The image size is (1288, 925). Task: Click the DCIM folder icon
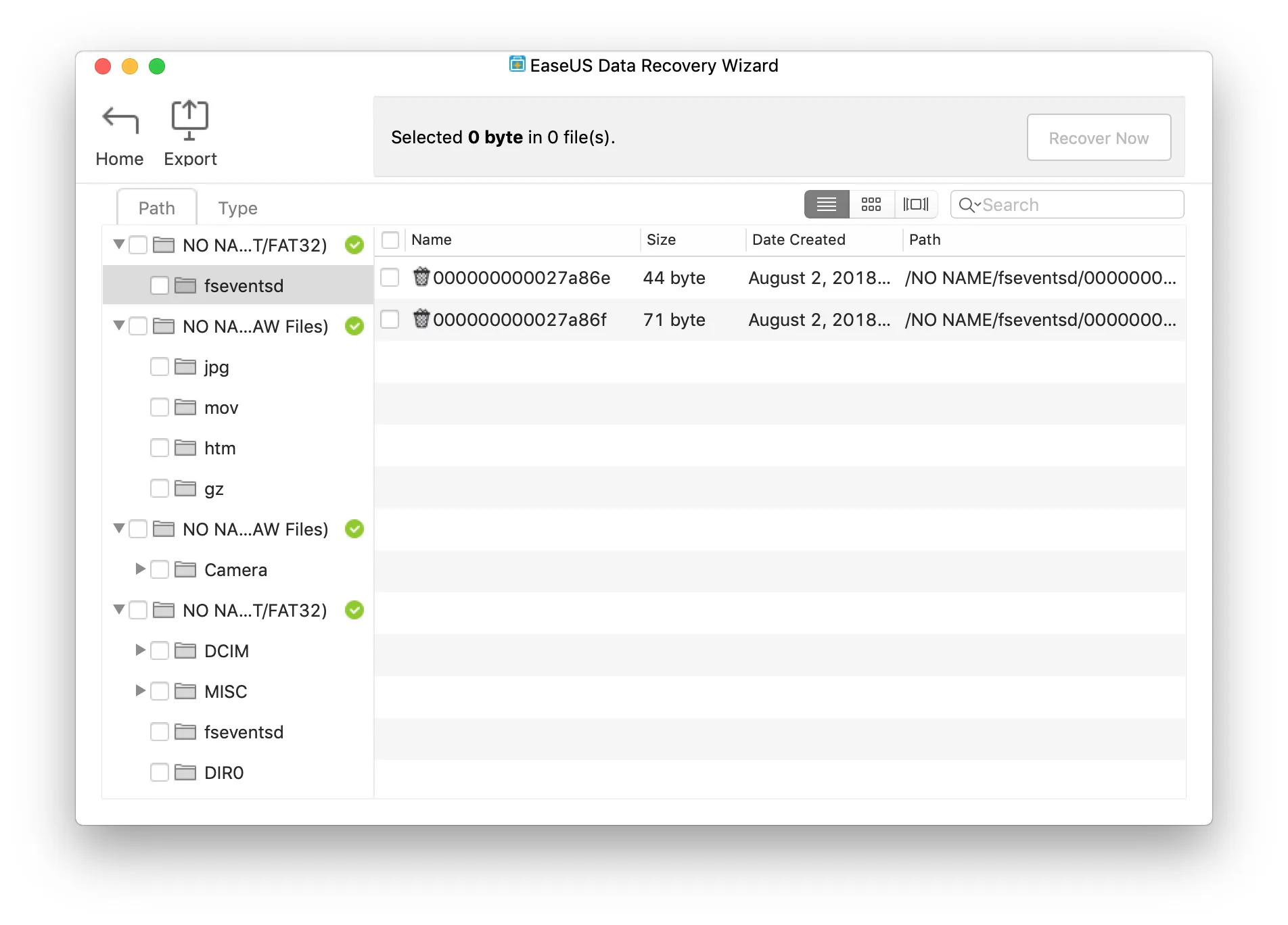(x=185, y=650)
